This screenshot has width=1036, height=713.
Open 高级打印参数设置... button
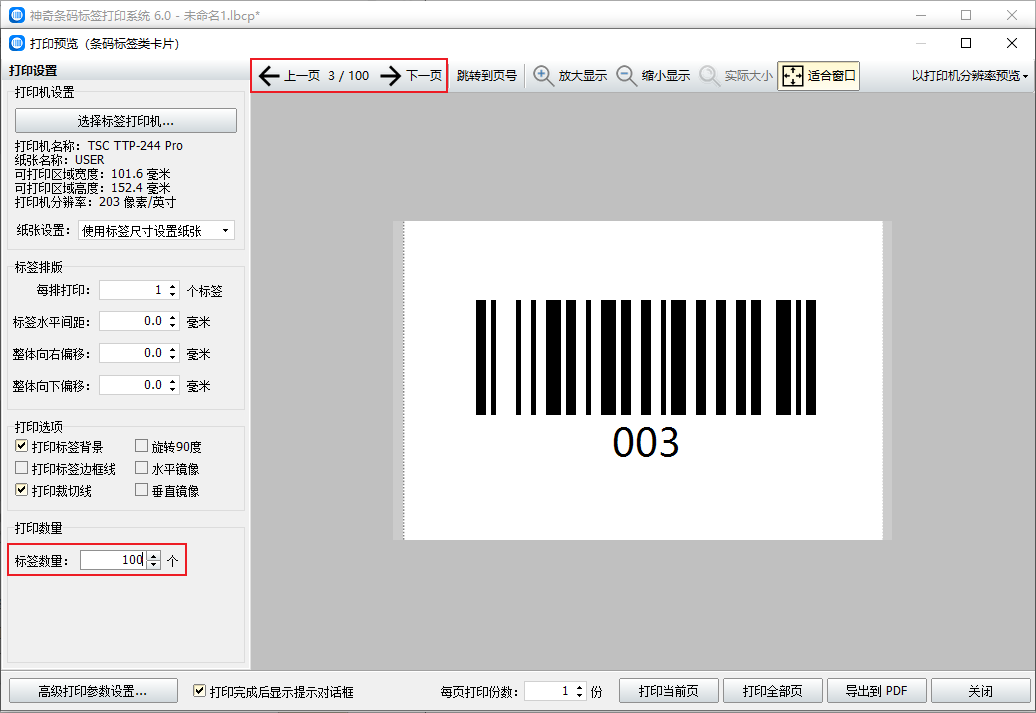[93, 691]
